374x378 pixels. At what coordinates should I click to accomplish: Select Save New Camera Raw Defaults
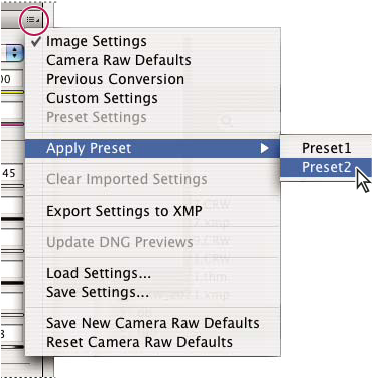[x=153, y=323]
